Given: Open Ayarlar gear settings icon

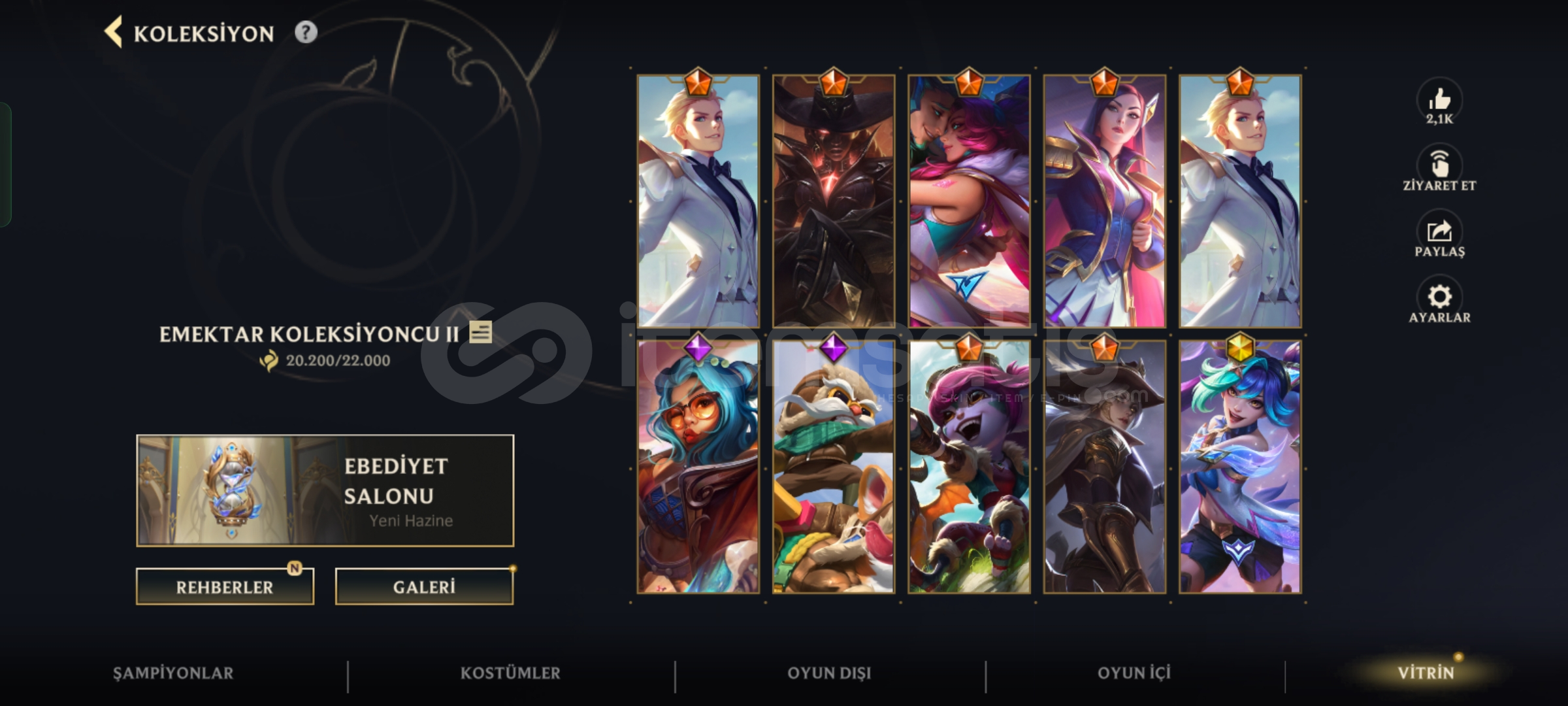Looking at the screenshot, I should [1439, 296].
